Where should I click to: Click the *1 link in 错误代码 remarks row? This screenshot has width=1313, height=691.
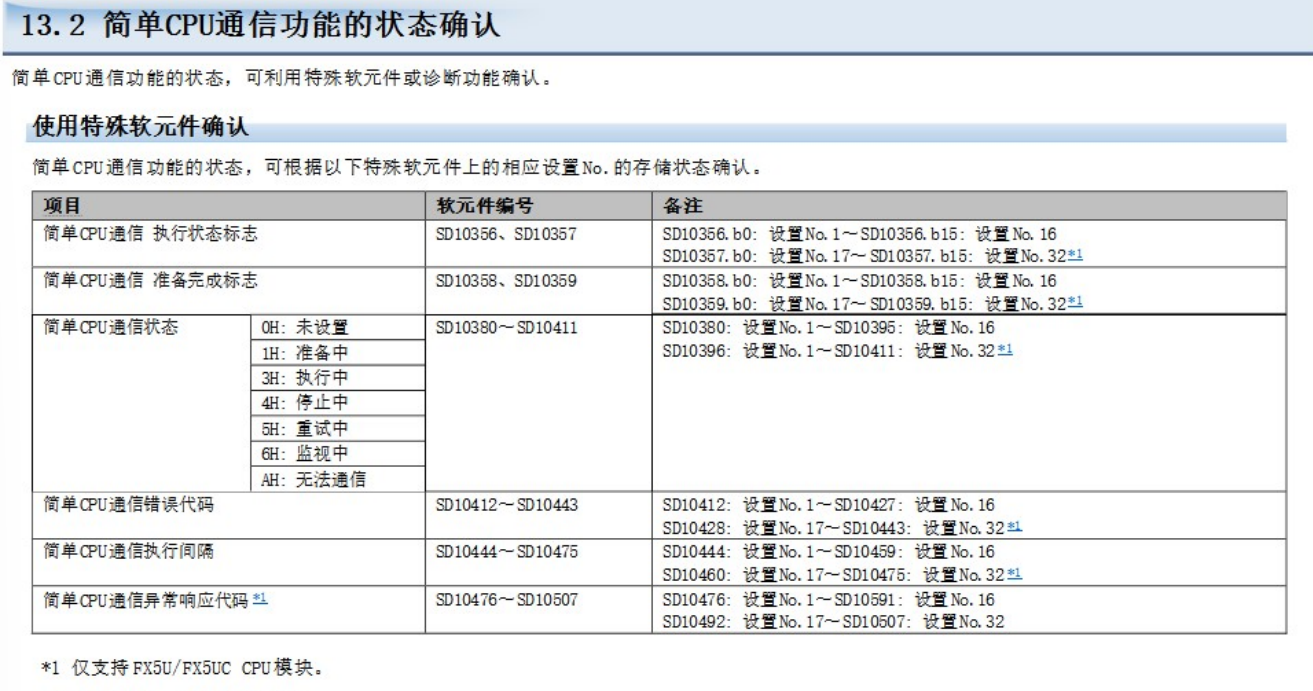point(1014,526)
